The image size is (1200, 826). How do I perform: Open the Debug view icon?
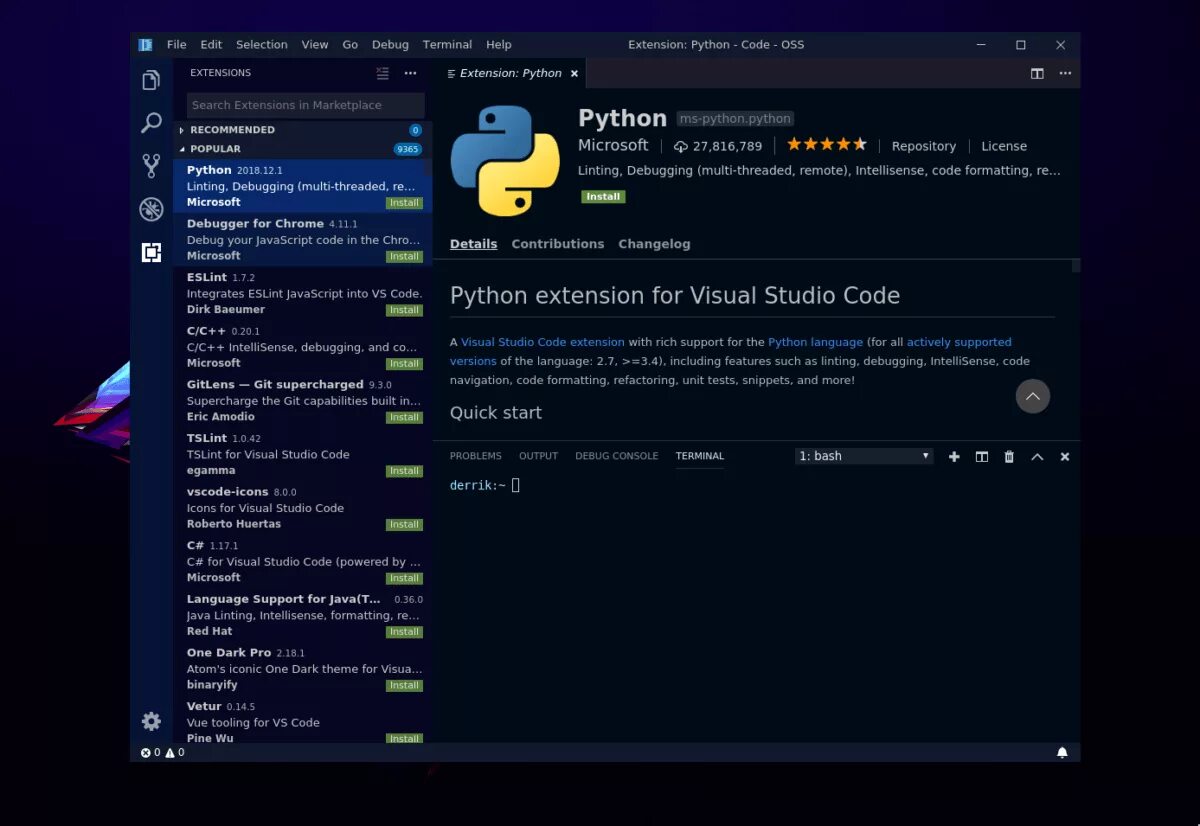click(151, 209)
